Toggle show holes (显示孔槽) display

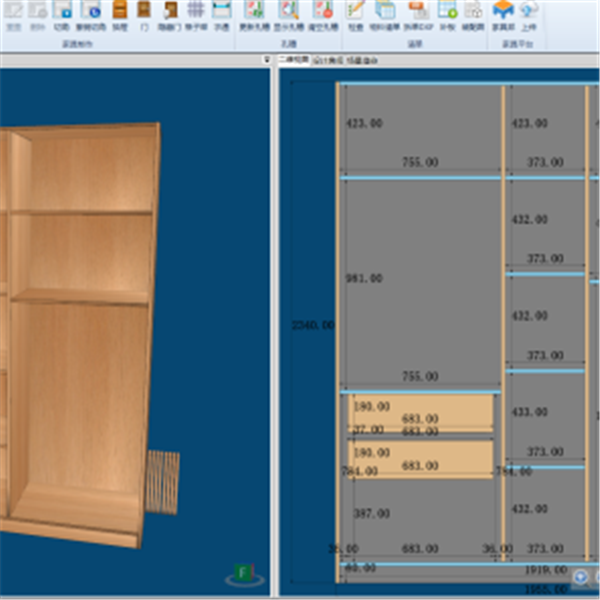click(x=289, y=14)
